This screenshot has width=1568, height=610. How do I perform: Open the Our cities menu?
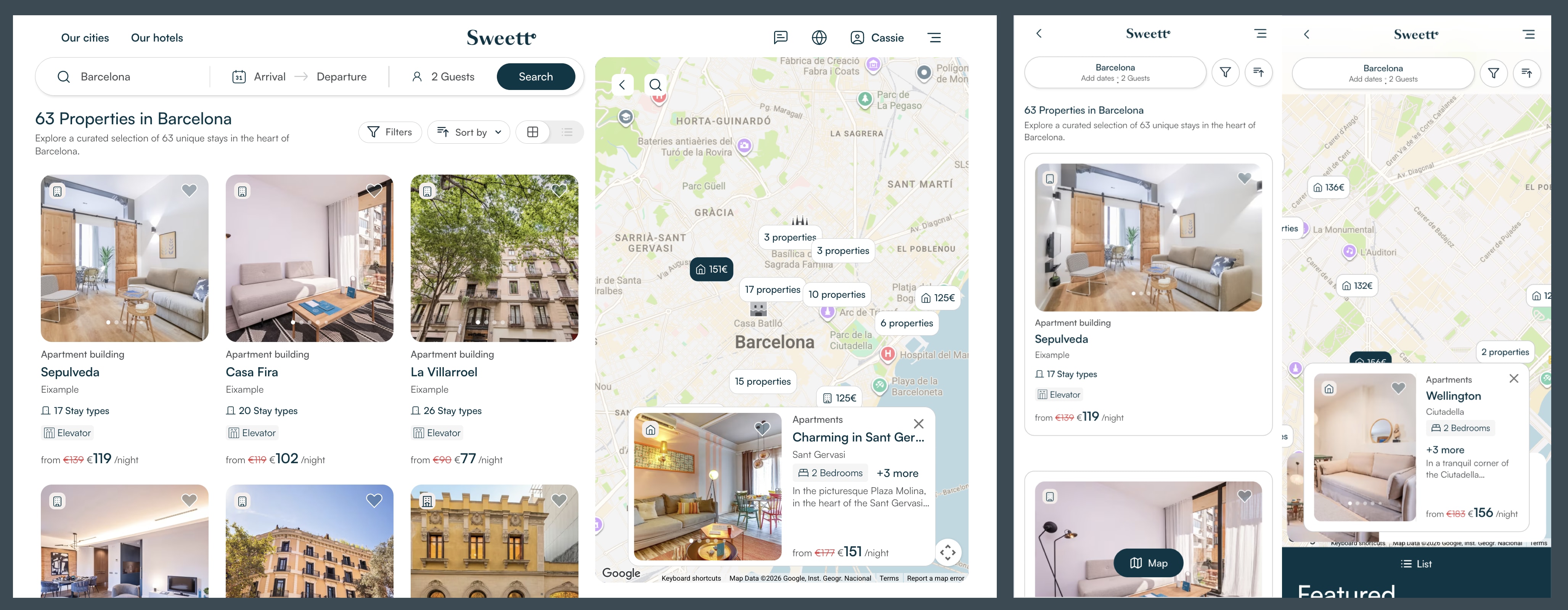85,38
